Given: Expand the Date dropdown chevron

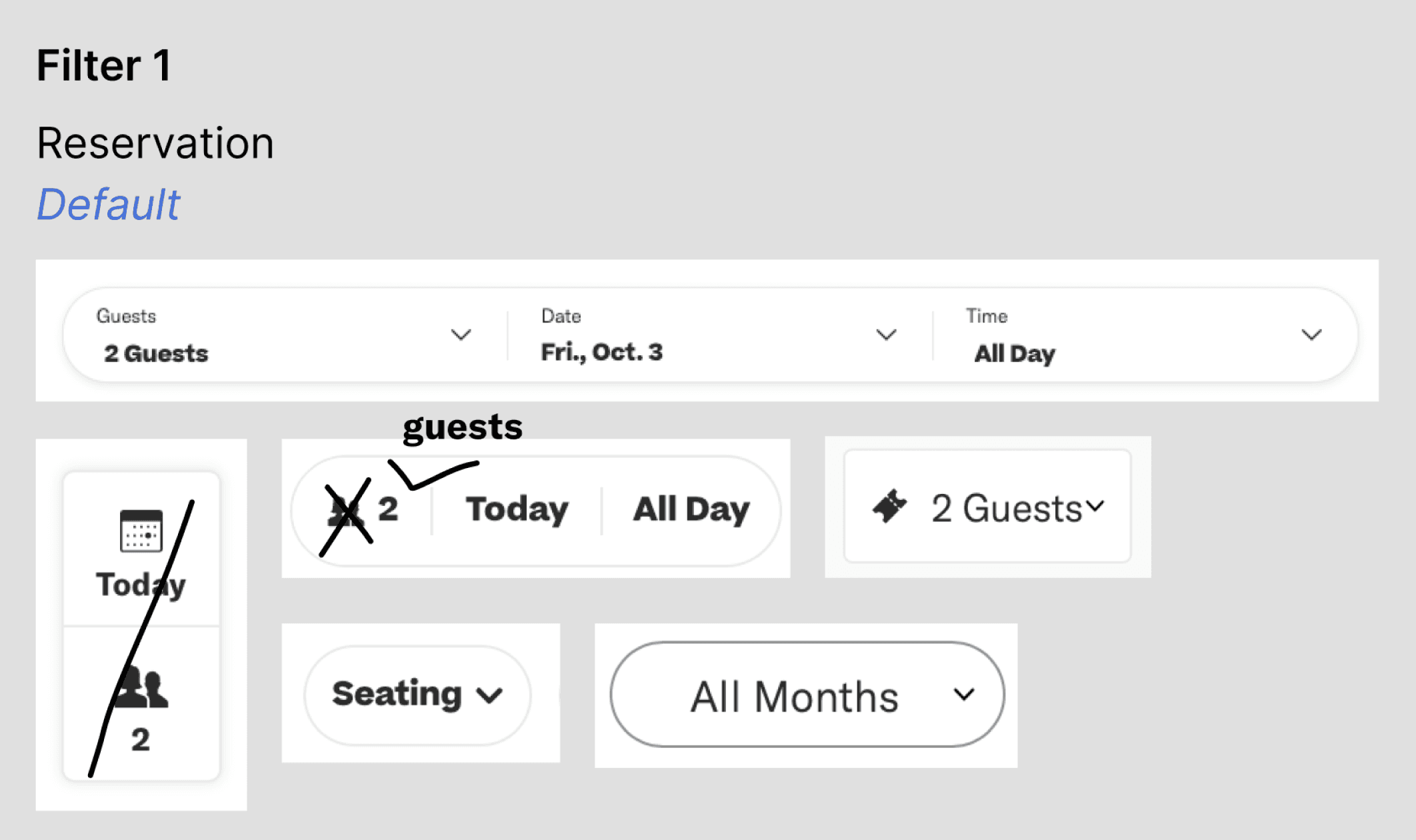Looking at the screenshot, I should (x=886, y=334).
